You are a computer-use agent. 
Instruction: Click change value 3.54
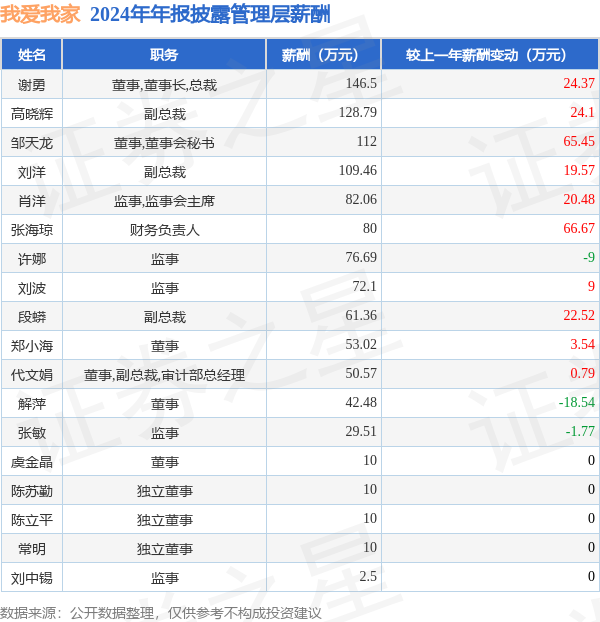(x=583, y=344)
